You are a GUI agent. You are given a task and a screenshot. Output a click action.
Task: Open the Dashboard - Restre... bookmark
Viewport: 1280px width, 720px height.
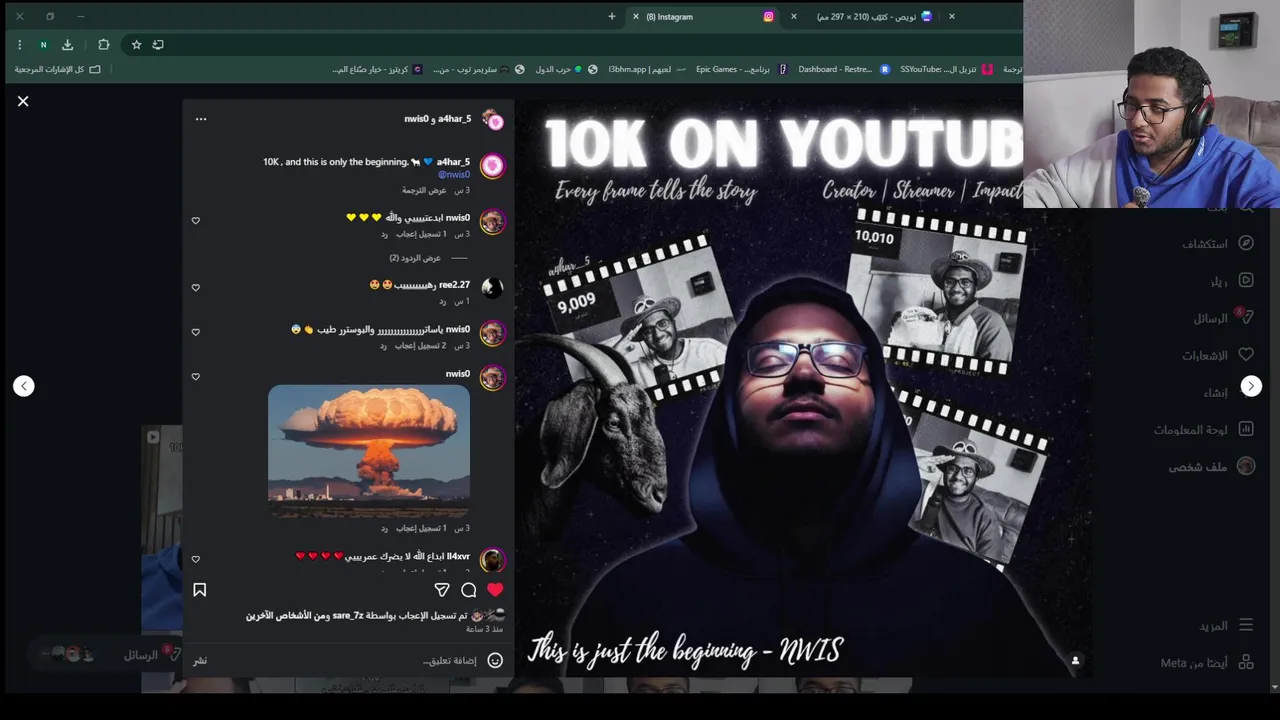(843, 69)
